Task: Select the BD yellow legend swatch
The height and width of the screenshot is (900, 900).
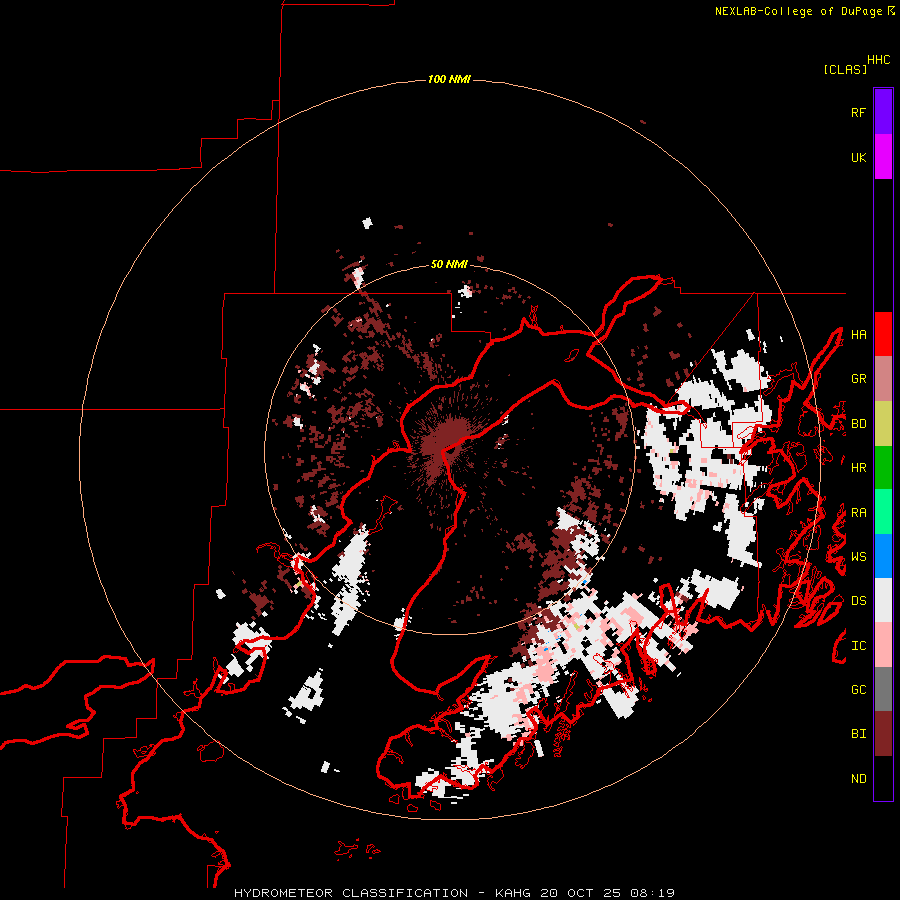Action: pyautogui.click(x=883, y=424)
